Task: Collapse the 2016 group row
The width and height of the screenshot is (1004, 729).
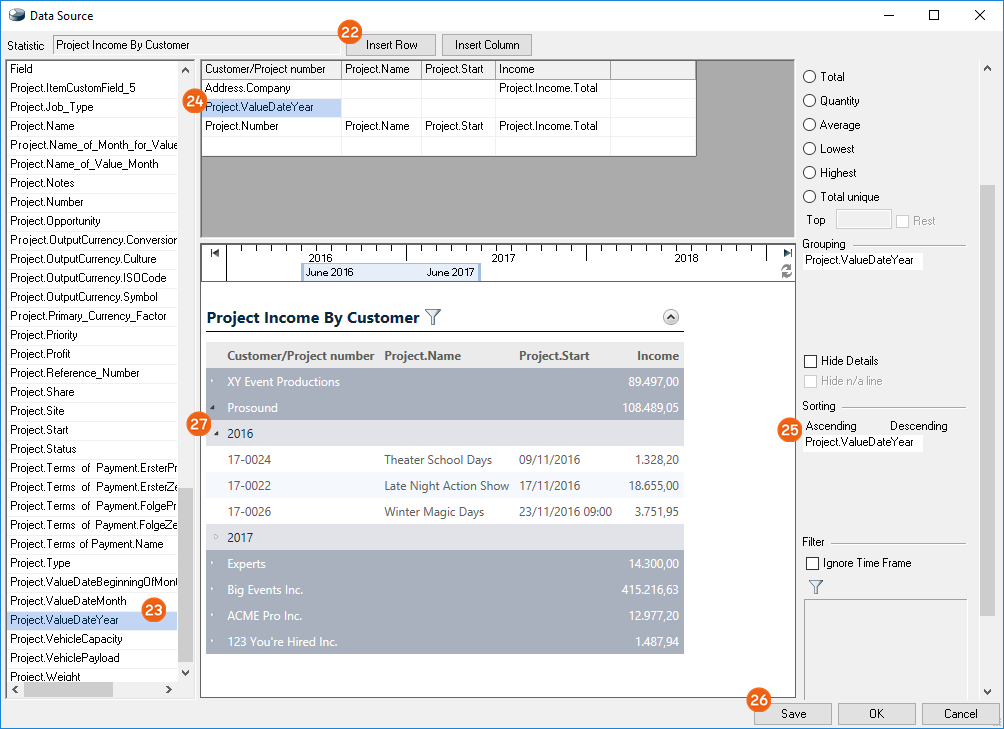Action: point(214,434)
